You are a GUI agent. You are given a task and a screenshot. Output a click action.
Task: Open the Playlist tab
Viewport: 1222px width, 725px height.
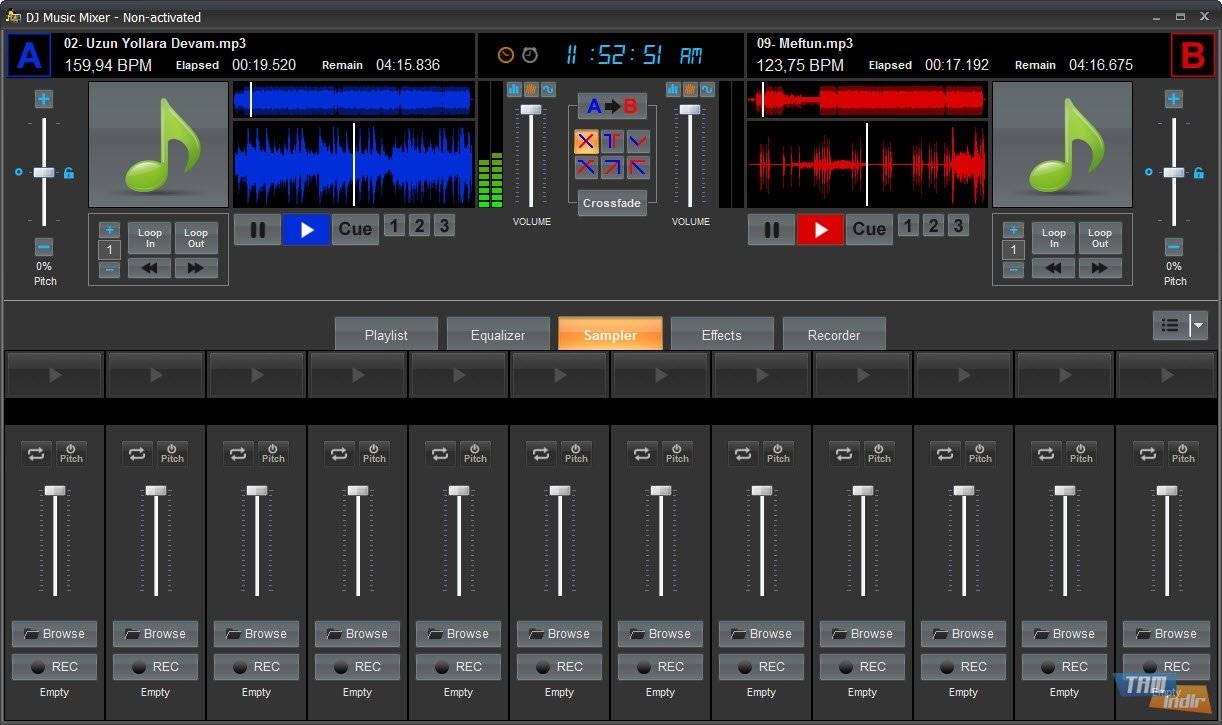(386, 335)
